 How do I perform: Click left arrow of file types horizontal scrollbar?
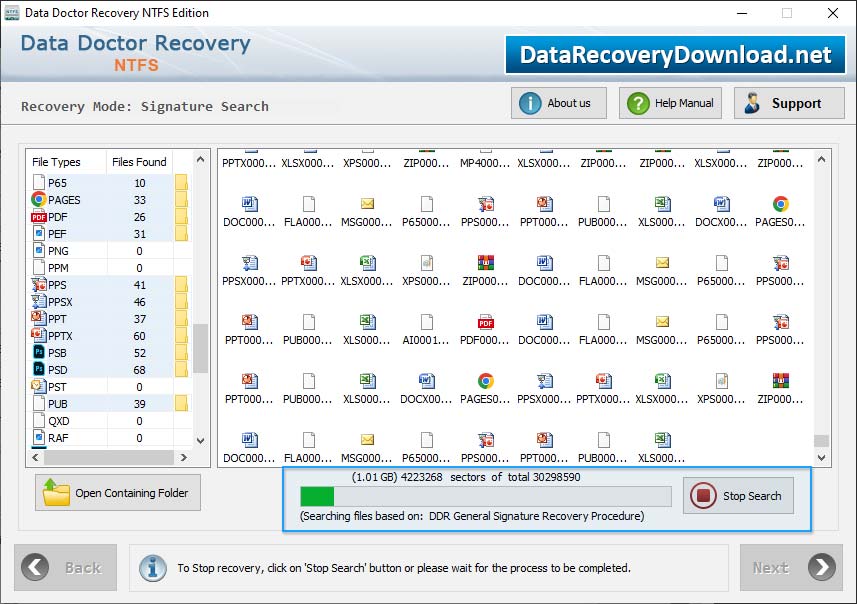(36, 458)
